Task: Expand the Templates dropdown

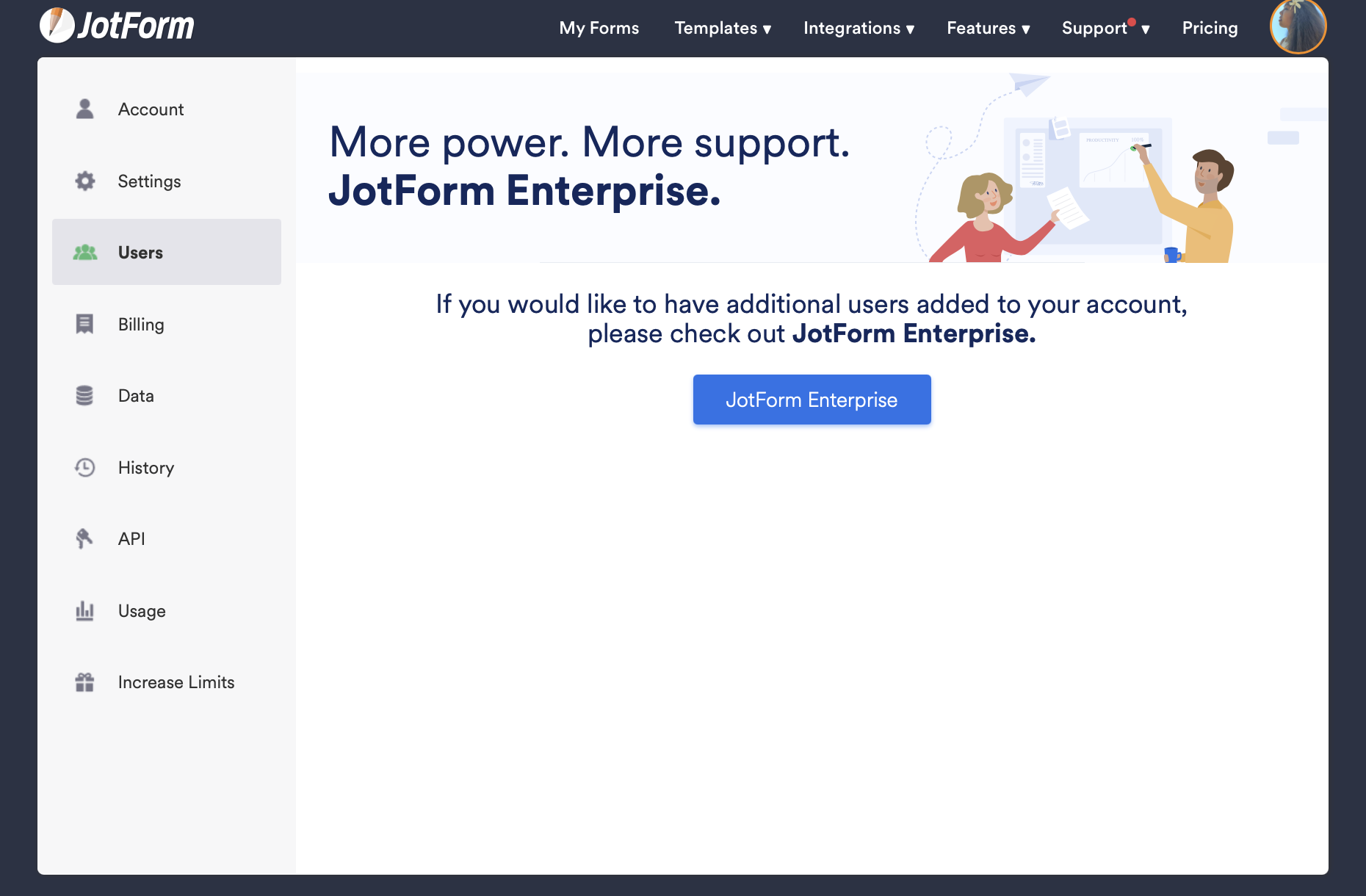Action: 722,28
